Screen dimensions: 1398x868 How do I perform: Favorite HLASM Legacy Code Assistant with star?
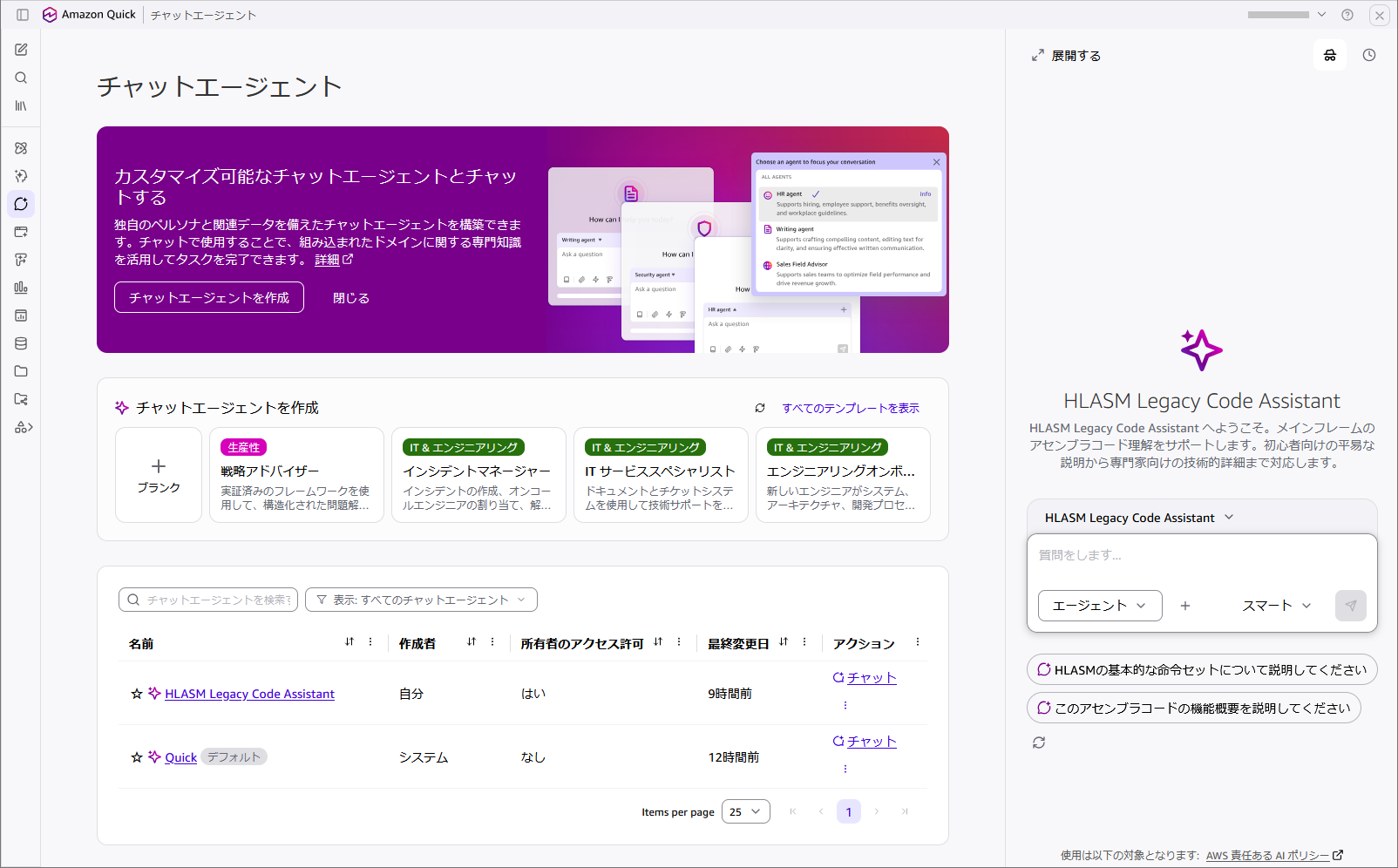point(137,694)
